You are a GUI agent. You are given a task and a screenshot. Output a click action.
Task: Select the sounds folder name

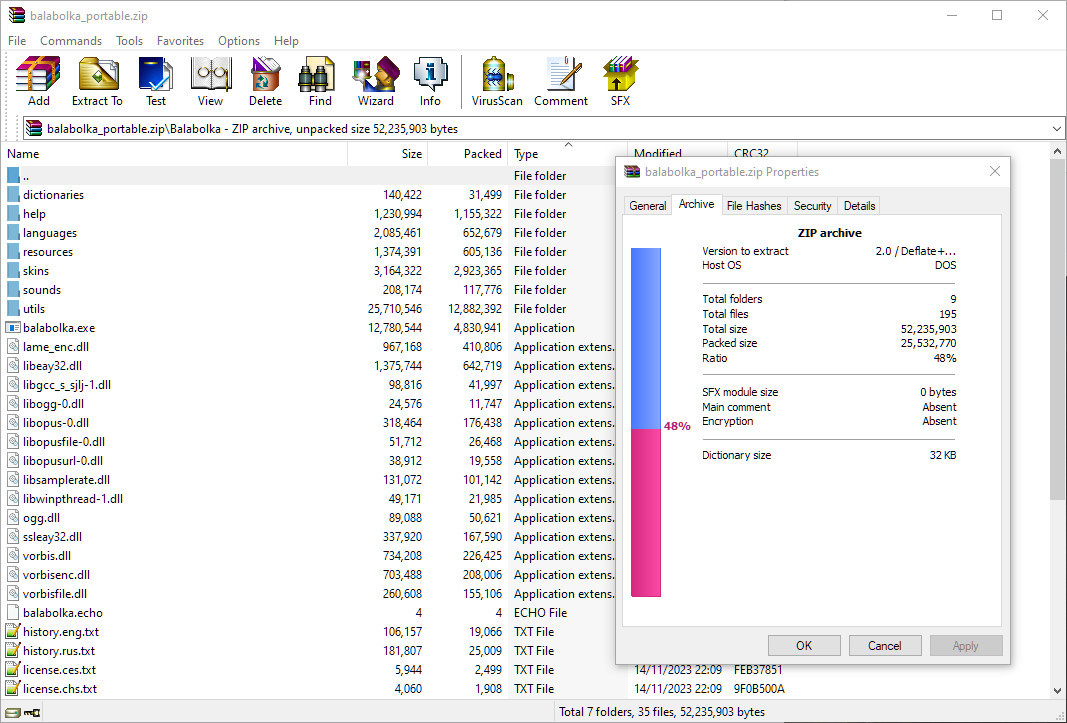click(x=42, y=290)
